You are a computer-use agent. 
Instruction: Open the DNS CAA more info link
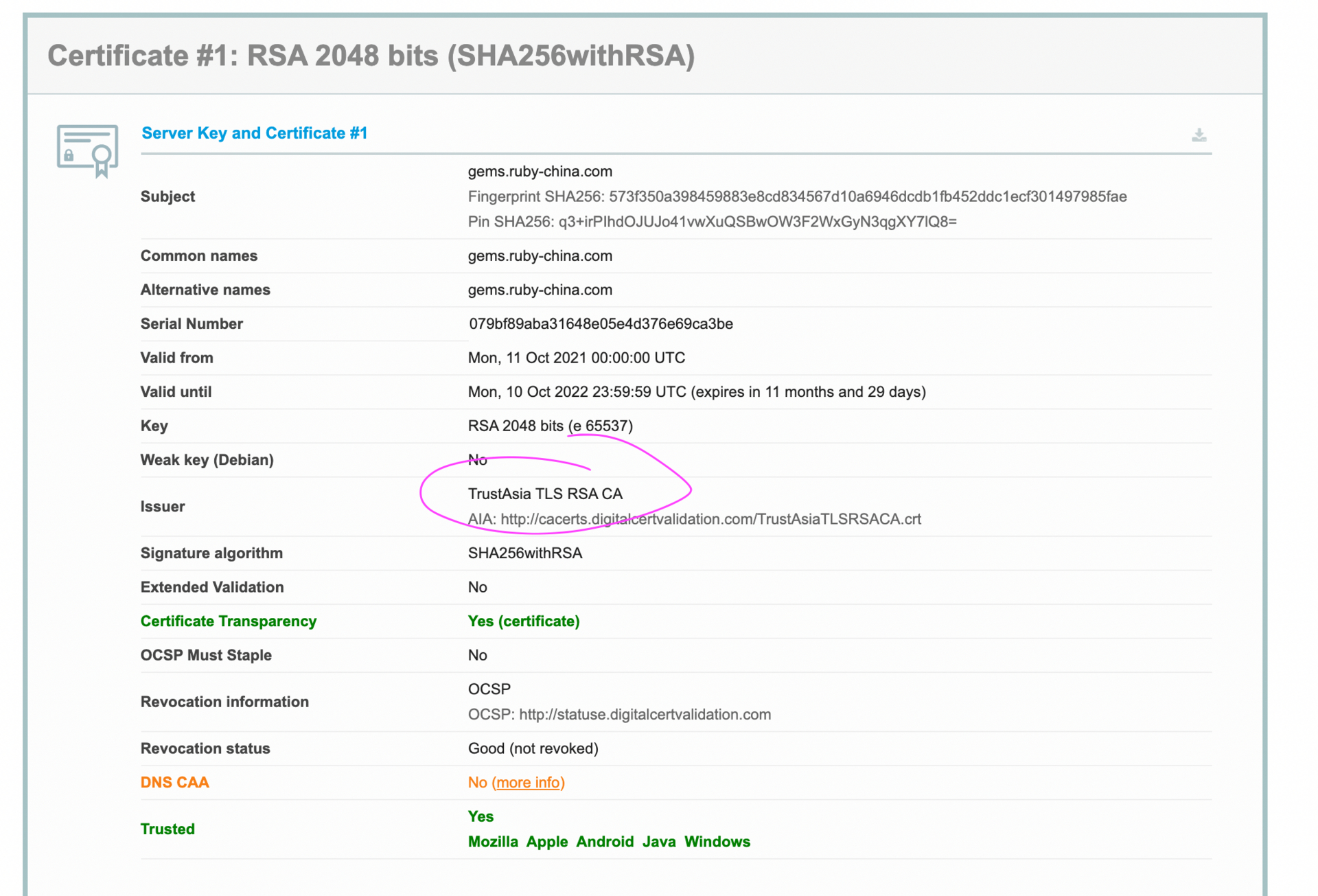point(528,783)
